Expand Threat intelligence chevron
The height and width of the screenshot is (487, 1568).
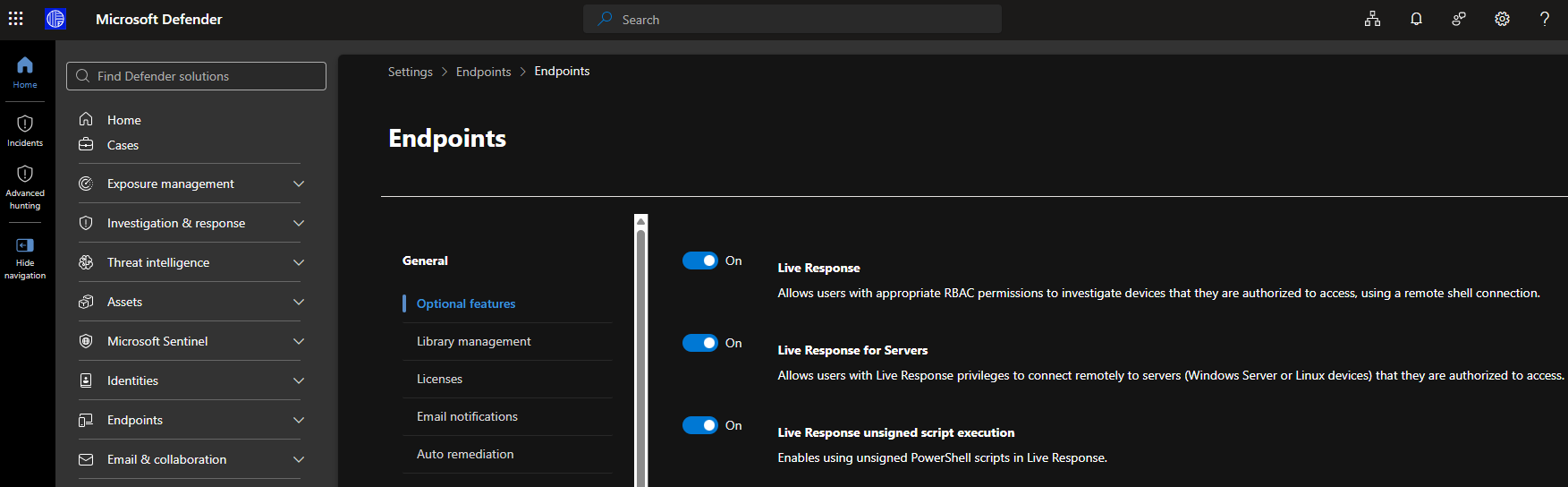299,262
